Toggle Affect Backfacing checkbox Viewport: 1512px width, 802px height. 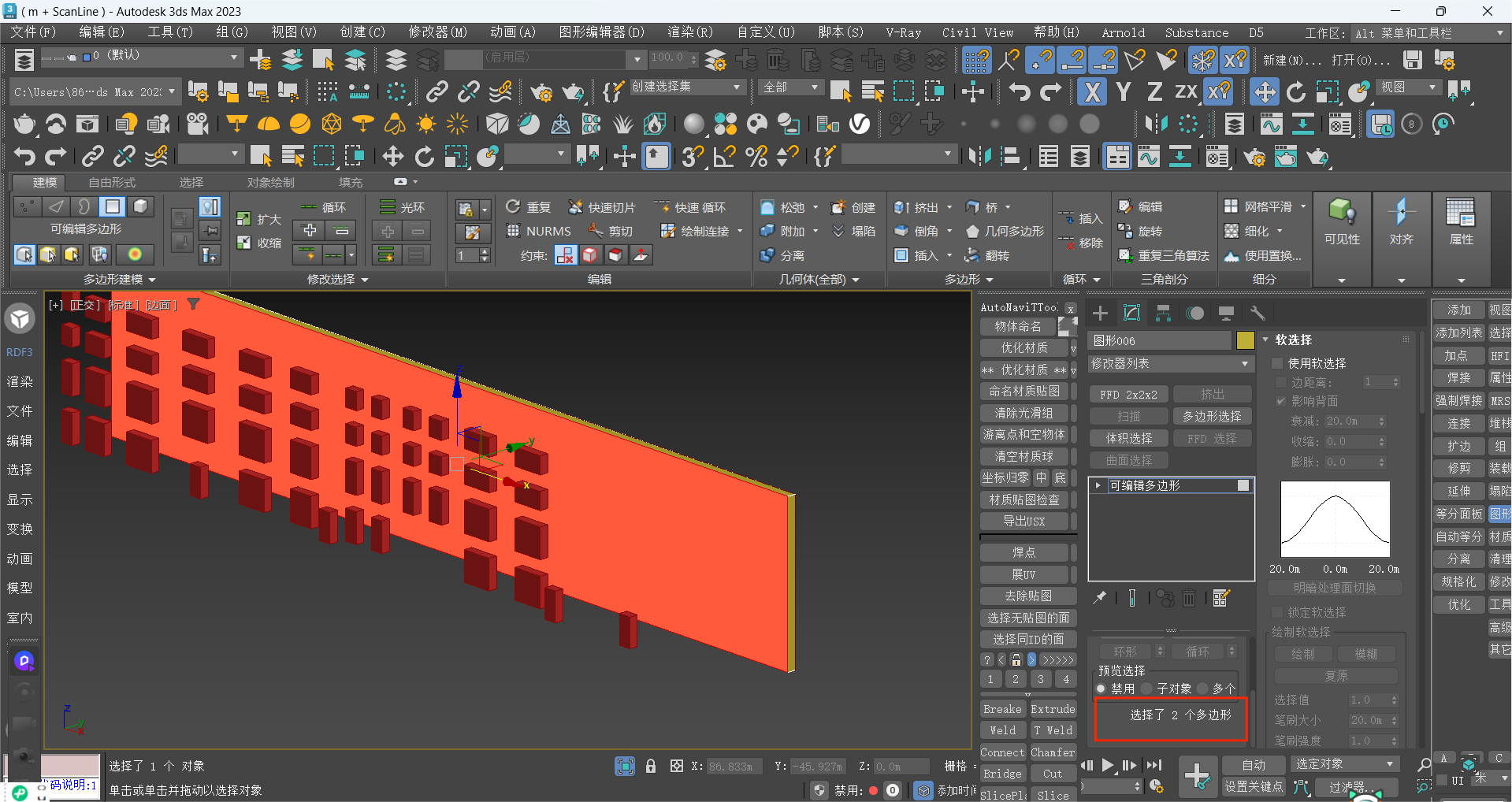click(1281, 401)
